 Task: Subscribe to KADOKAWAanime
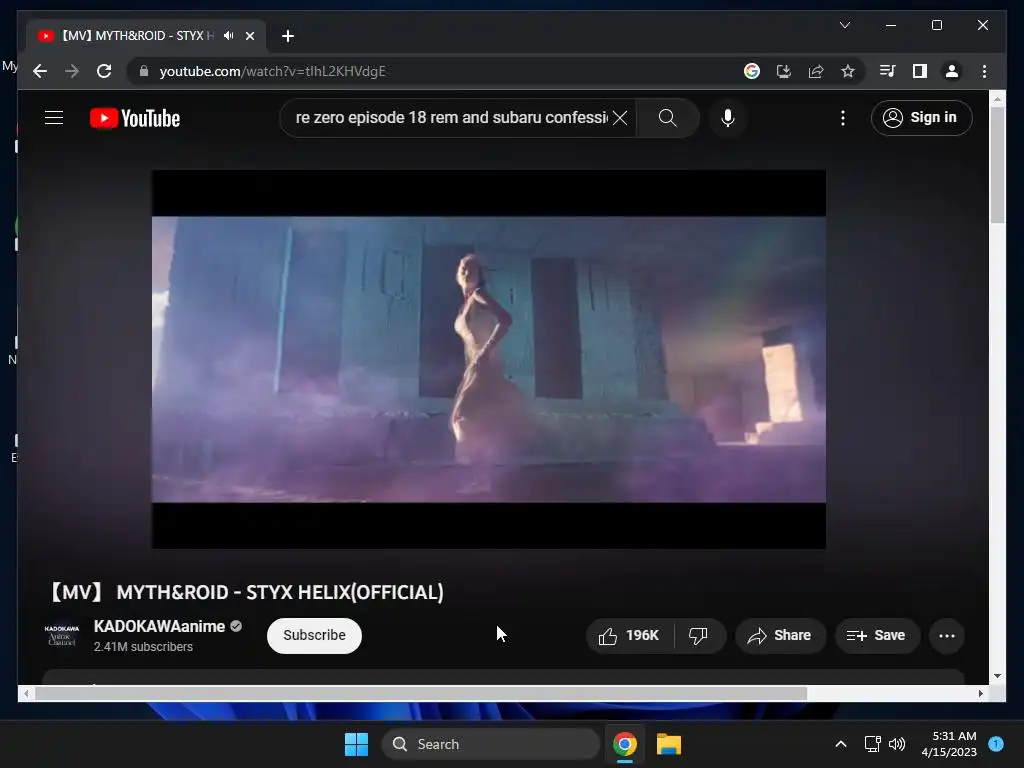pos(314,635)
